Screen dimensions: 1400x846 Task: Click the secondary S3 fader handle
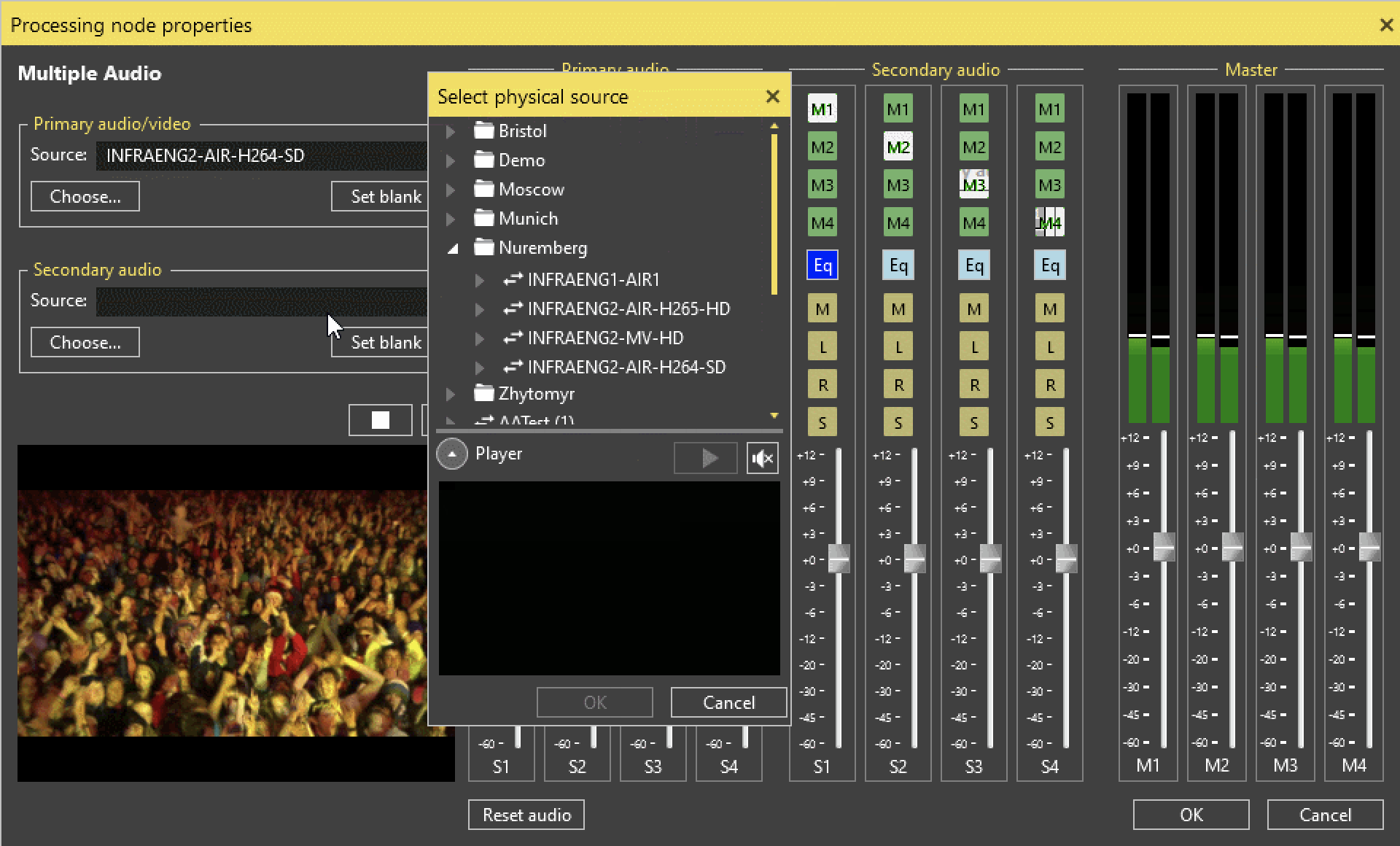click(x=990, y=559)
